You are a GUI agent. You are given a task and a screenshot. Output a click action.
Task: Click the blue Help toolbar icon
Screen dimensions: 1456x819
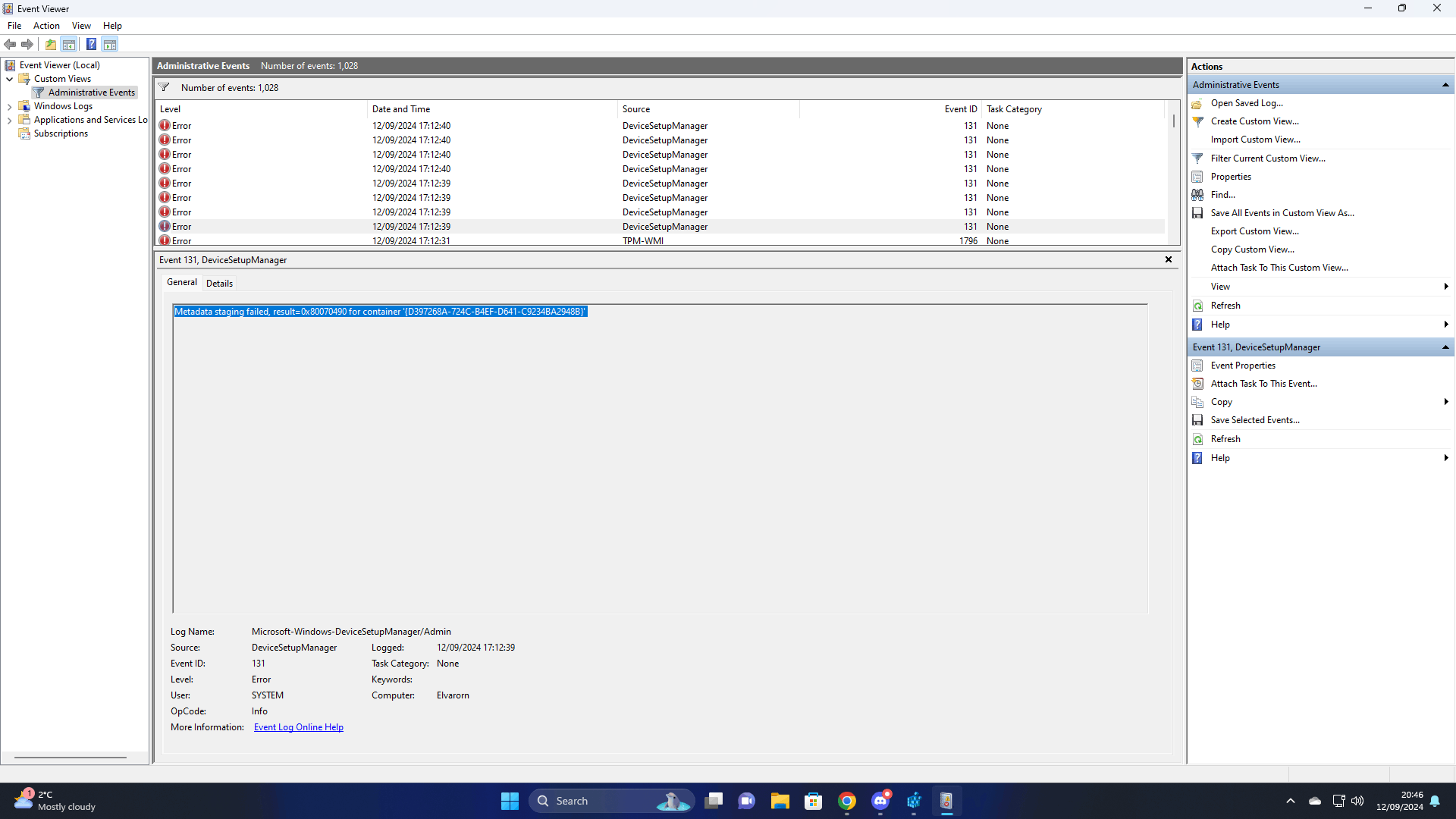(91, 44)
